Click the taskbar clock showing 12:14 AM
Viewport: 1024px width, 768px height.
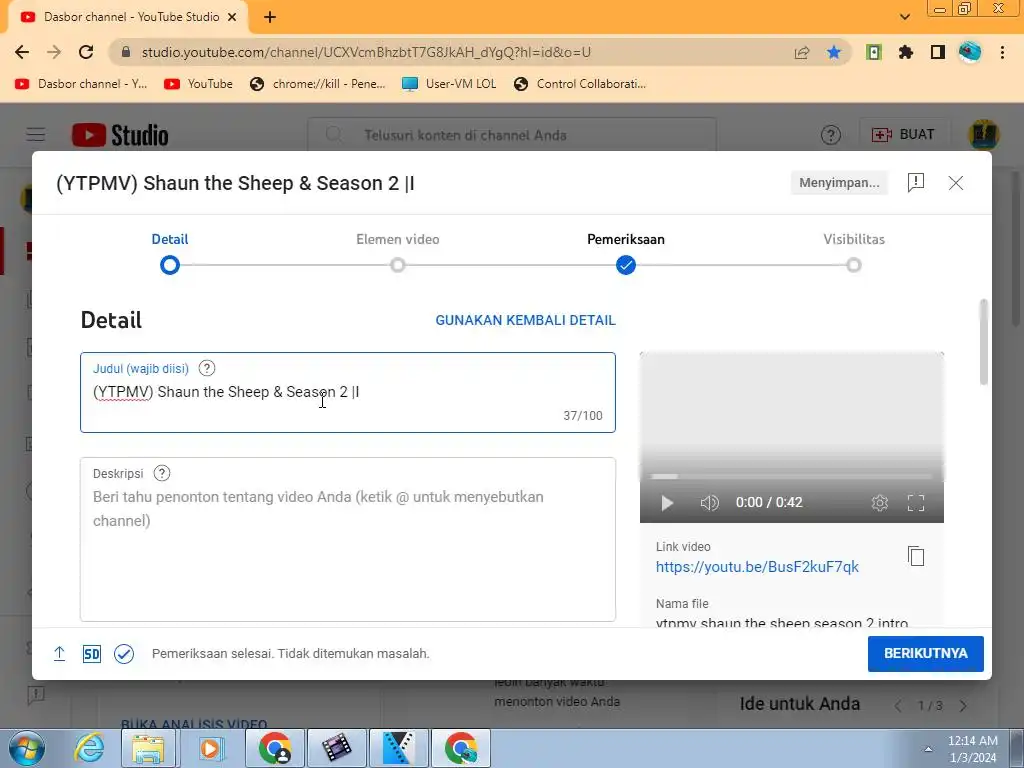click(x=972, y=748)
